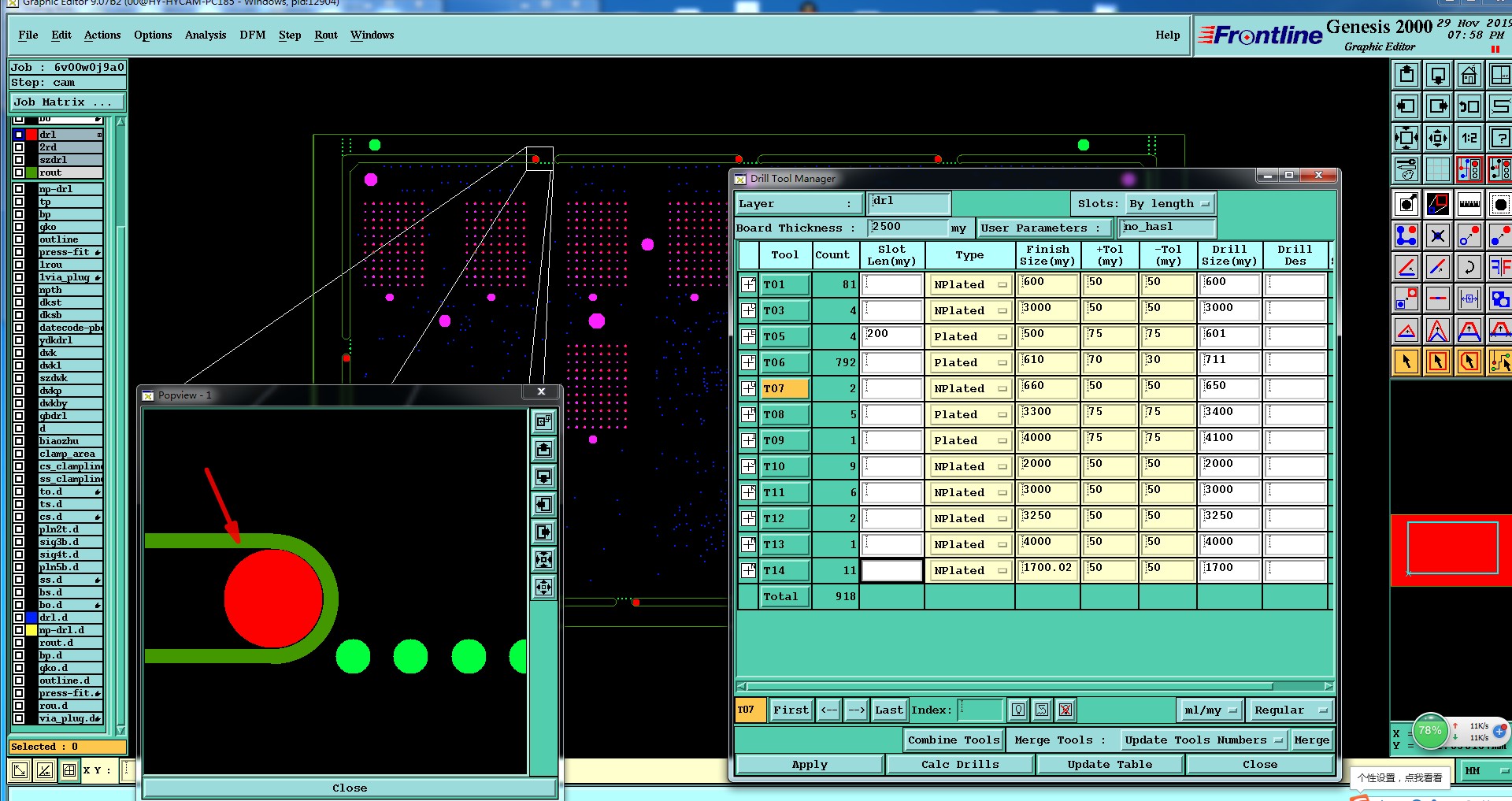Expand the T06 tool row

748,362
